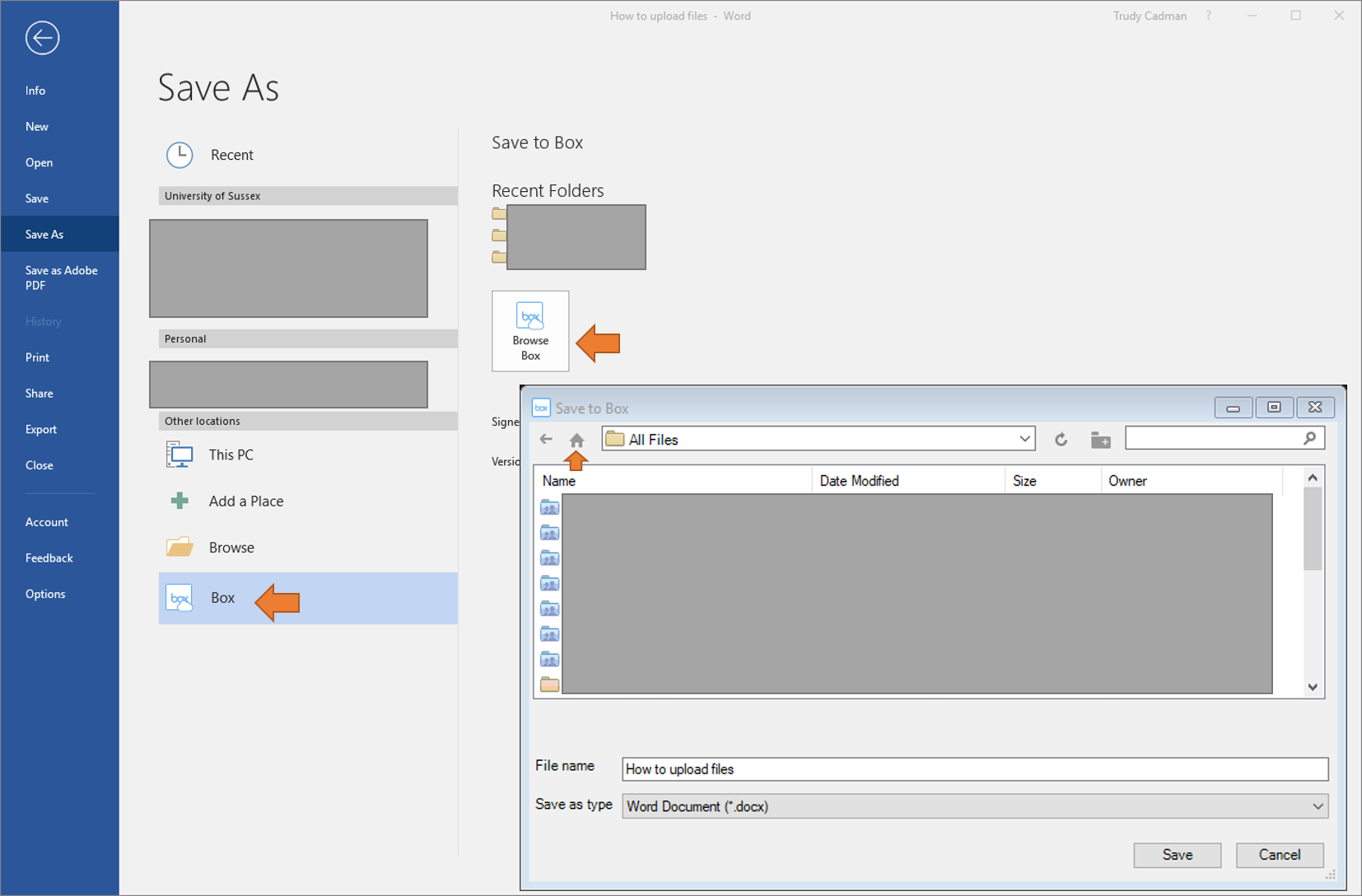Go back in the Save to Box dialog
The width and height of the screenshot is (1362, 896).
pos(546,439)
